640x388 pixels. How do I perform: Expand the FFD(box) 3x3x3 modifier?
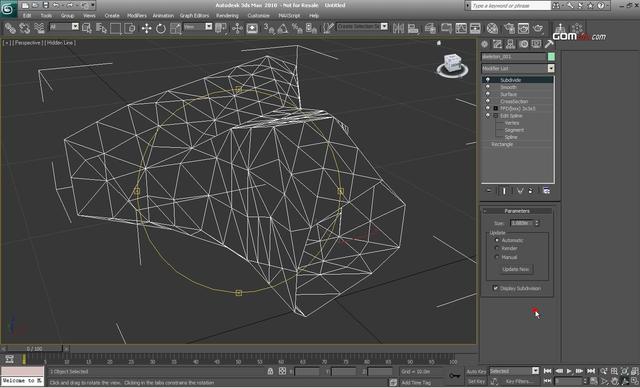tap(496, 109)
